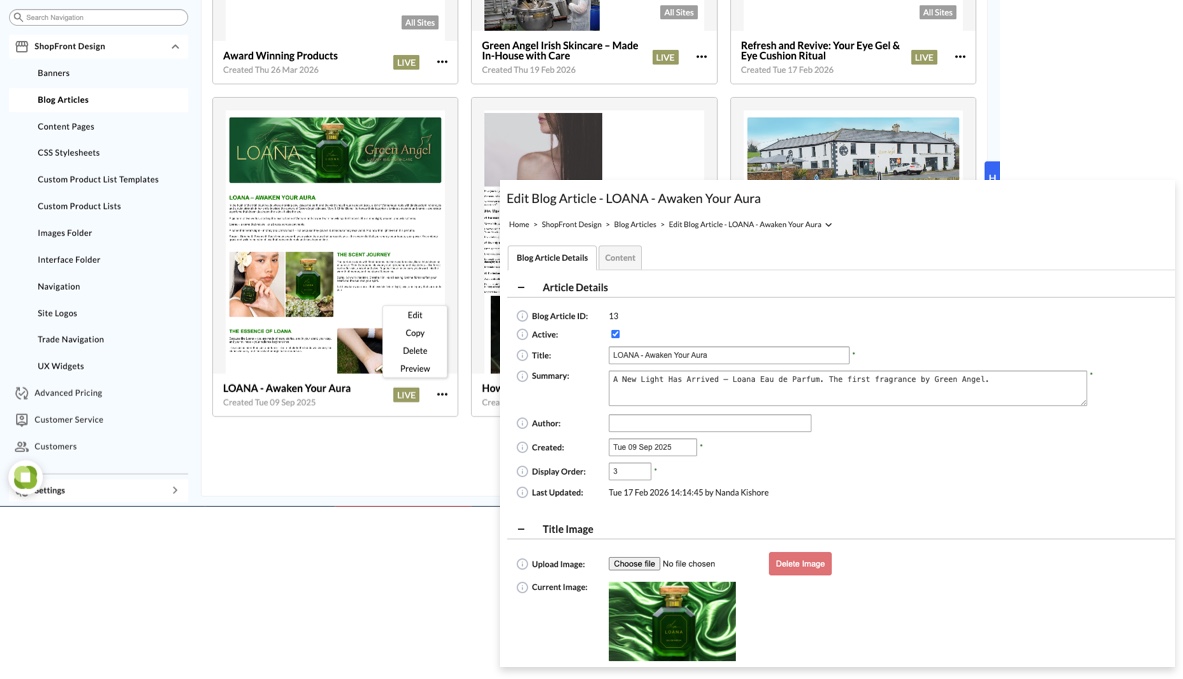Expand the Settings menu chevron
The width and height of the screenshot is (1183, 679).
(175, 490)
